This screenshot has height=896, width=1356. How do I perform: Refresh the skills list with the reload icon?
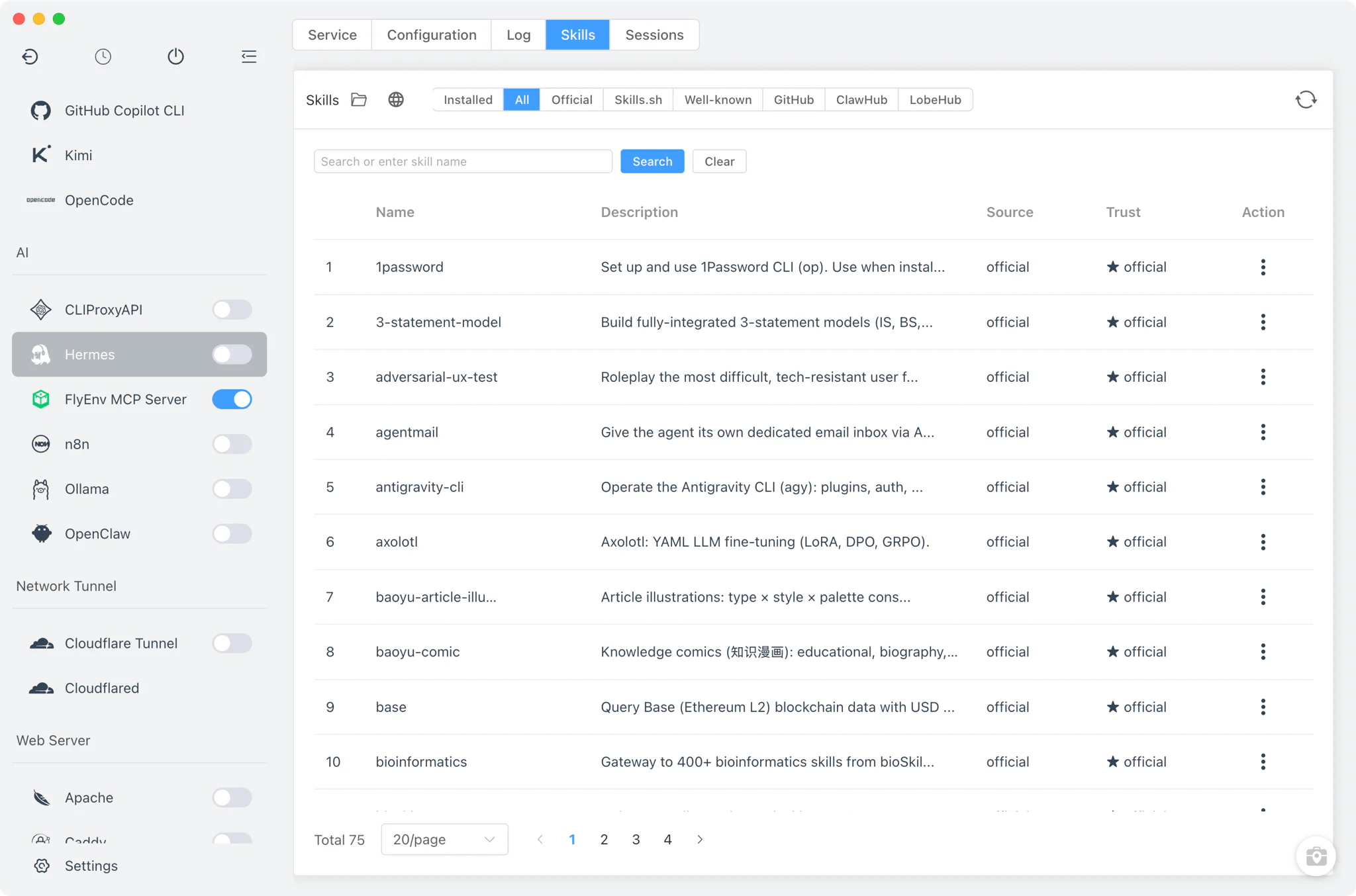click(1306, 100)
